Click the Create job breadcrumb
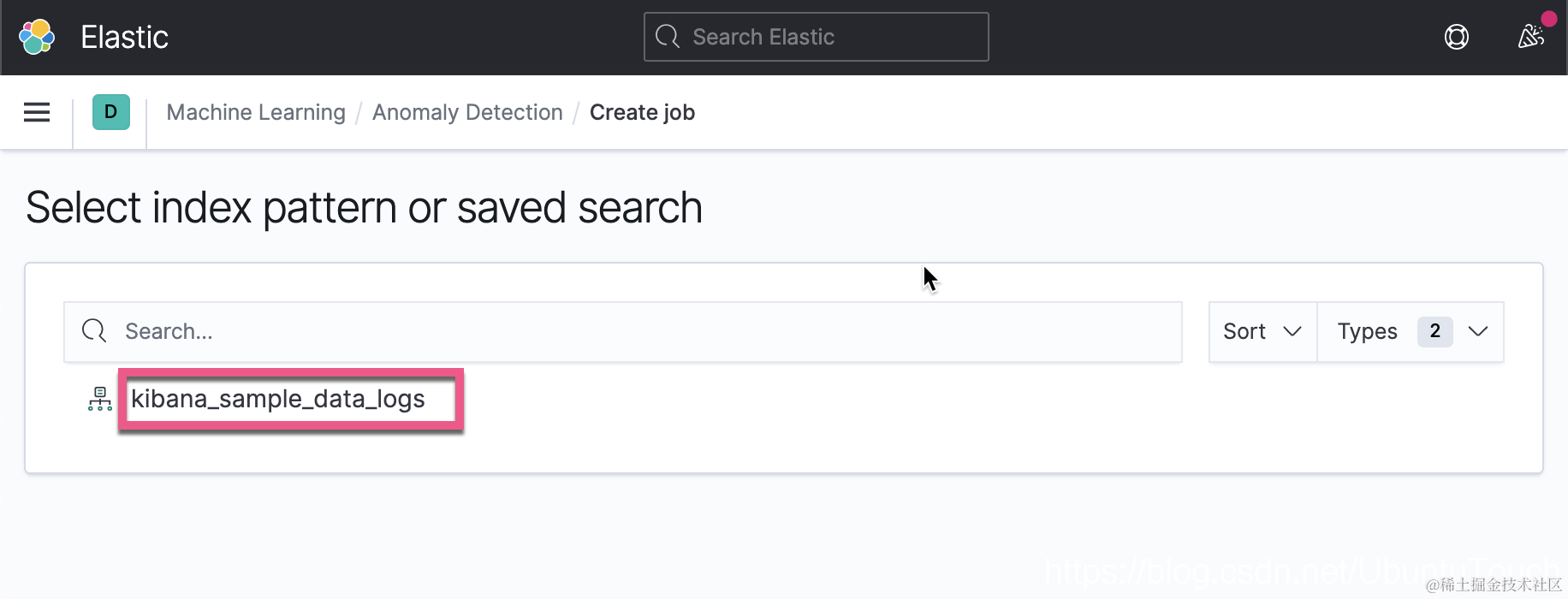 642,112
